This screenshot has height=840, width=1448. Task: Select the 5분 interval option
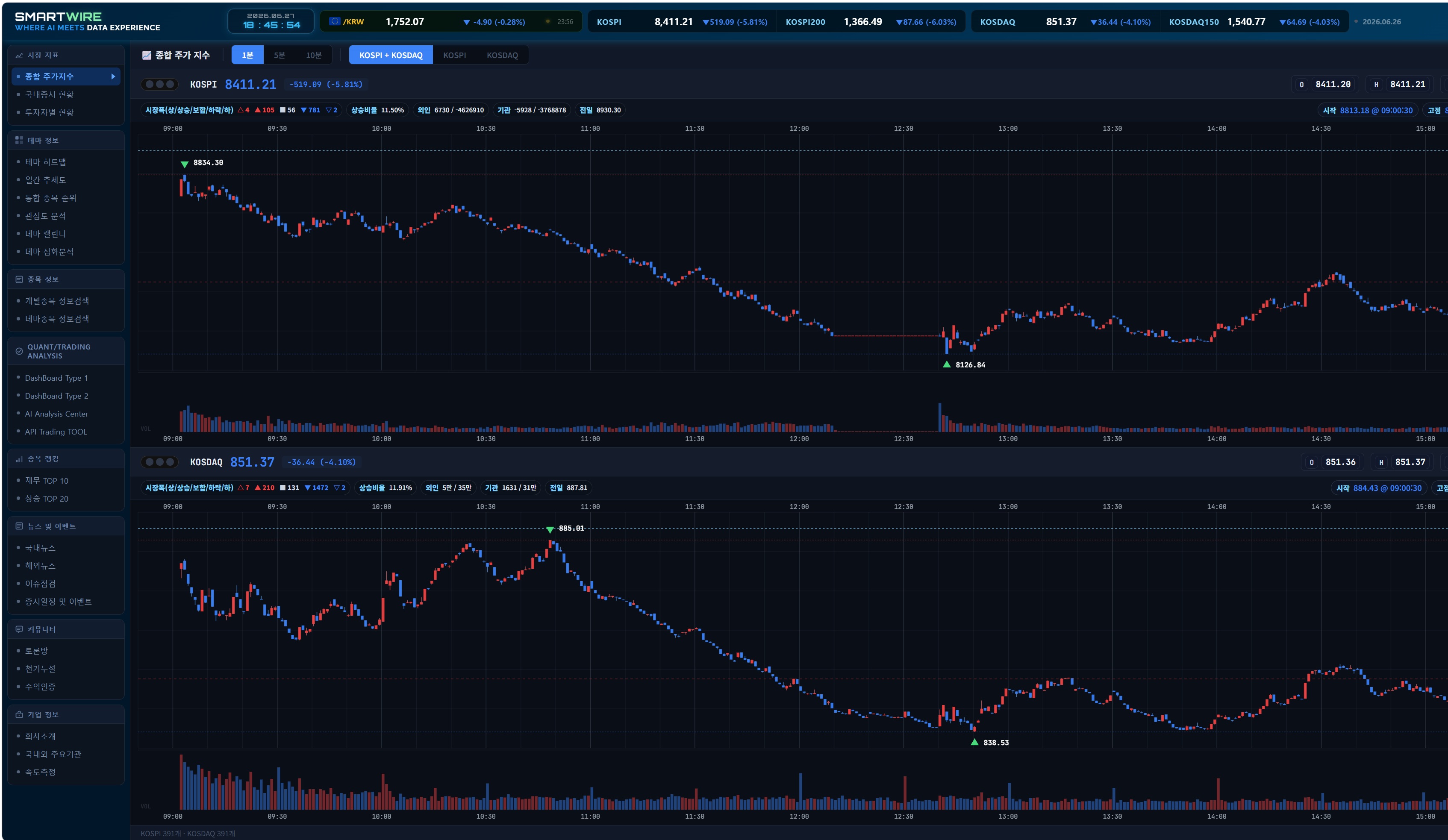pyautogui.click(x=279, y=55)
